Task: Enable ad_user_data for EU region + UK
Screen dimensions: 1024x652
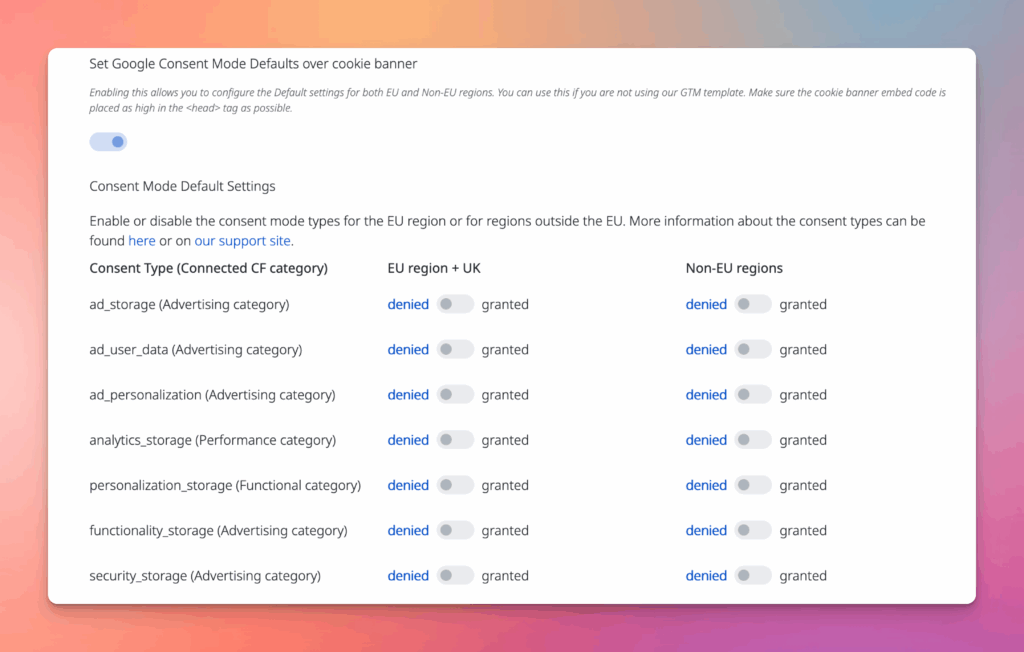Action: 455,350
